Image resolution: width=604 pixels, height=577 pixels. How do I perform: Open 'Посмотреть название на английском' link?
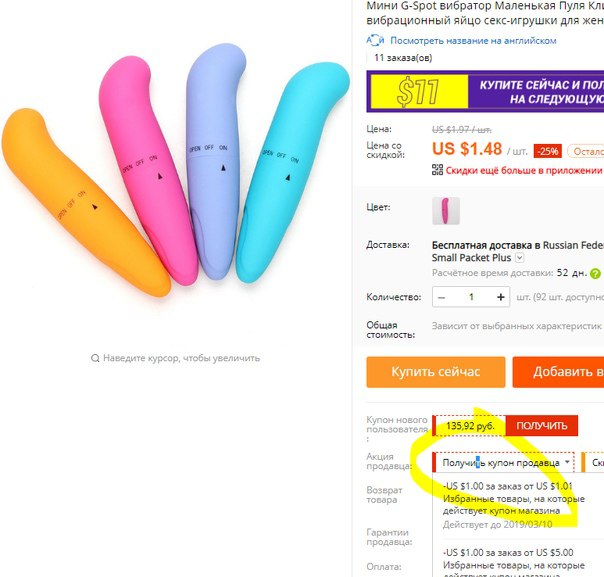(473, 40)
